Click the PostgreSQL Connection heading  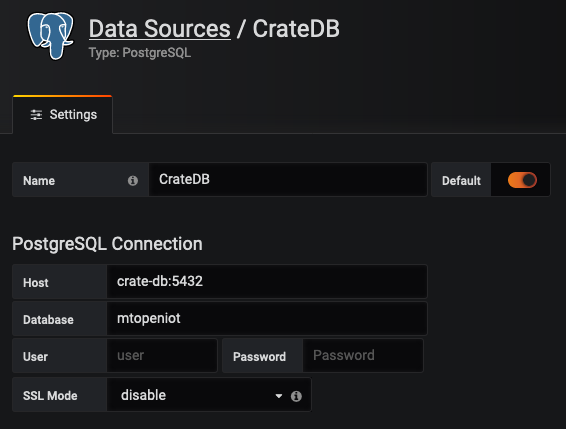coord(107,244)
